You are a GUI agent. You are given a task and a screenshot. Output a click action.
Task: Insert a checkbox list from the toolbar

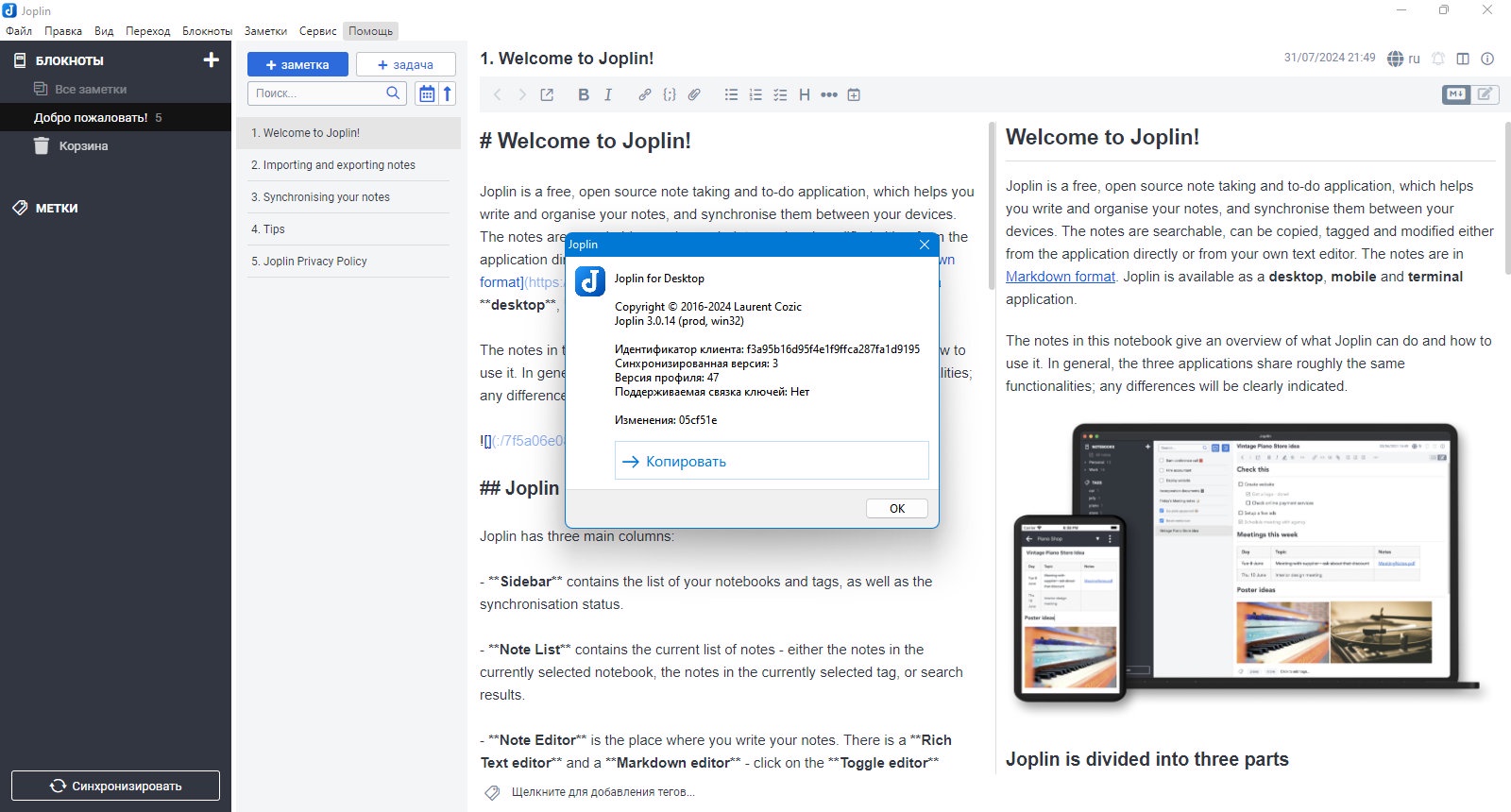[x=780, y=94]
